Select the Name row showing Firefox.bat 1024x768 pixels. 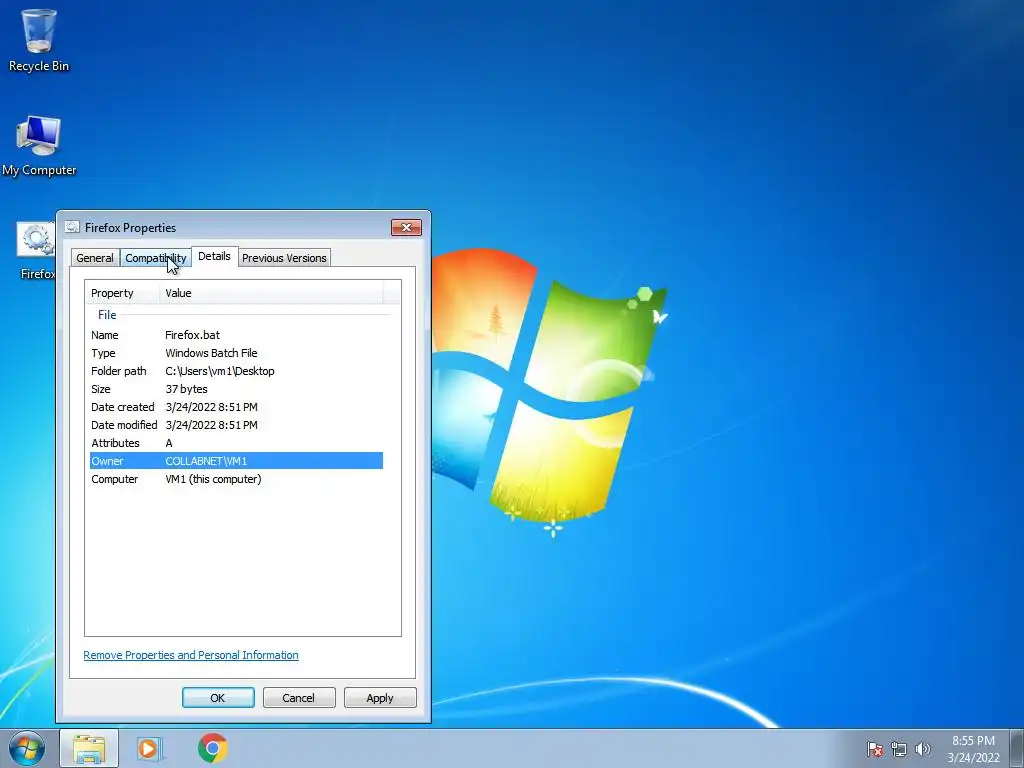(236, 335)
